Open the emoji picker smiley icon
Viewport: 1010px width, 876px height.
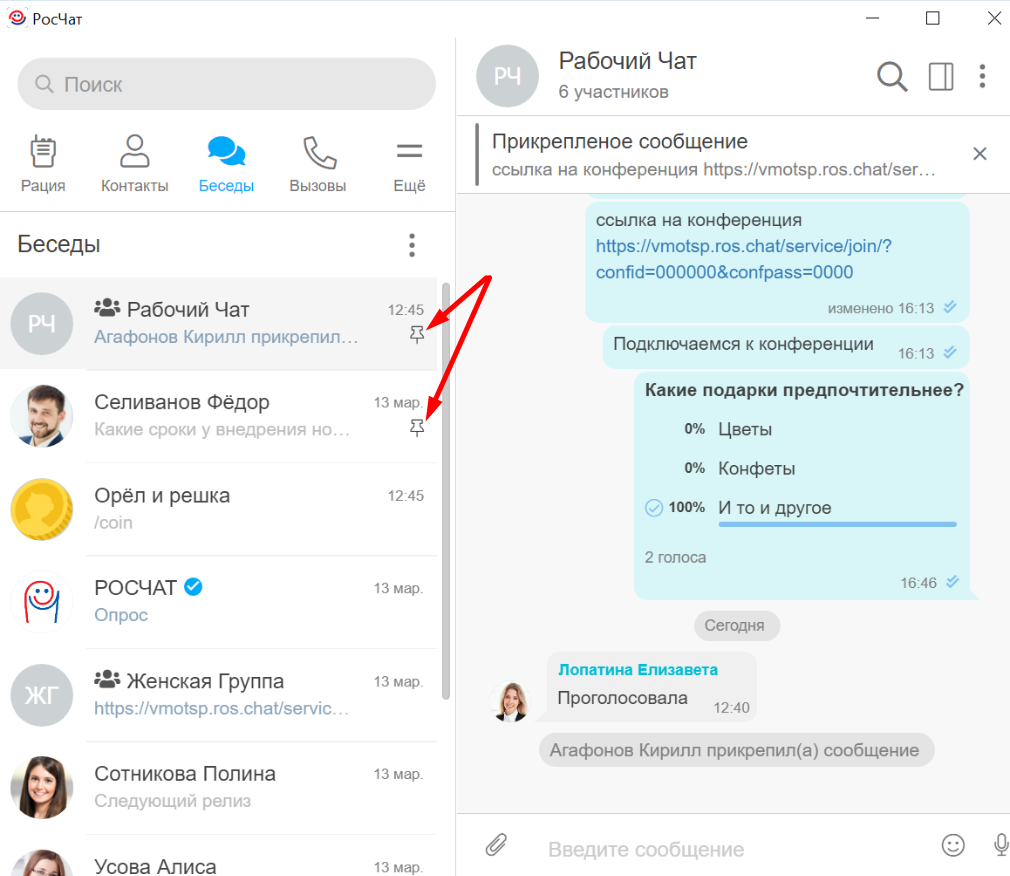point(953,845)
